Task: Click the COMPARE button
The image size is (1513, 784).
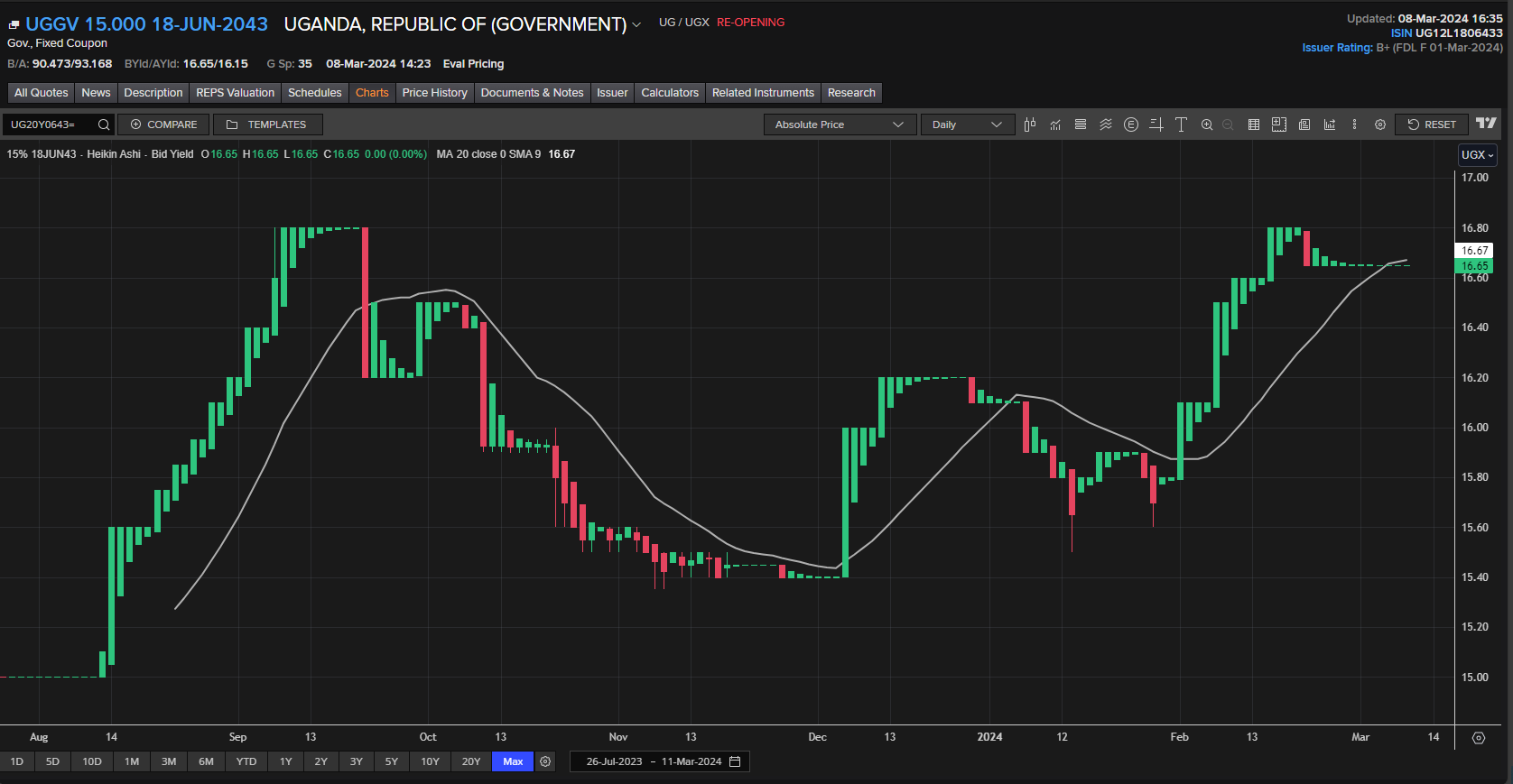Action: (163, 125)
